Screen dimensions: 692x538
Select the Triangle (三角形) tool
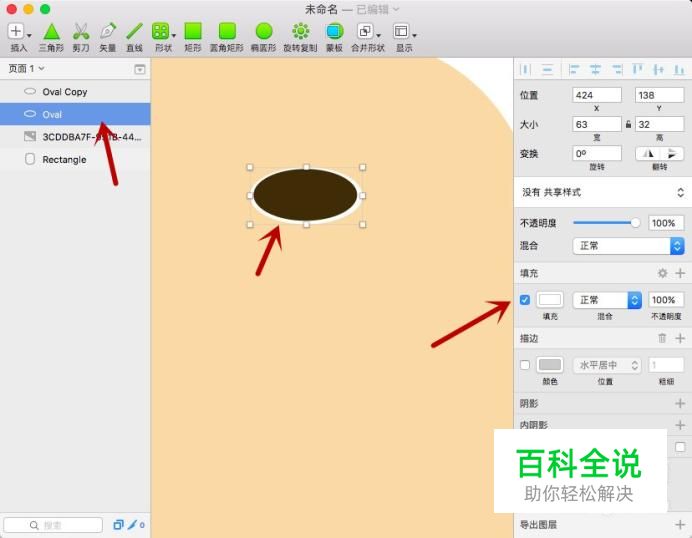pos(51,37)
